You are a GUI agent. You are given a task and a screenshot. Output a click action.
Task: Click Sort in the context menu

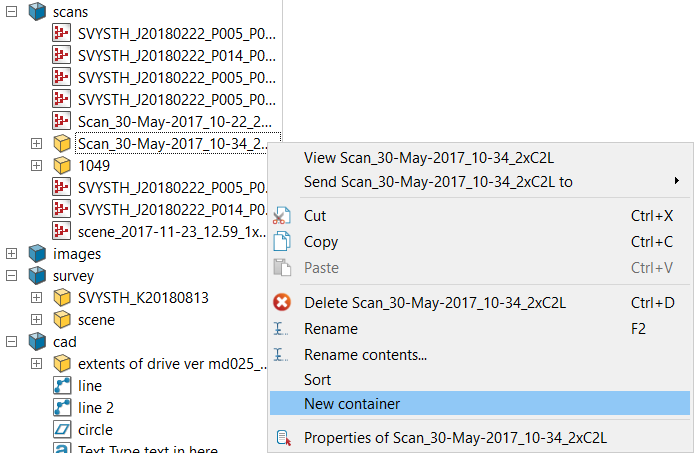[x=317, y=380]
